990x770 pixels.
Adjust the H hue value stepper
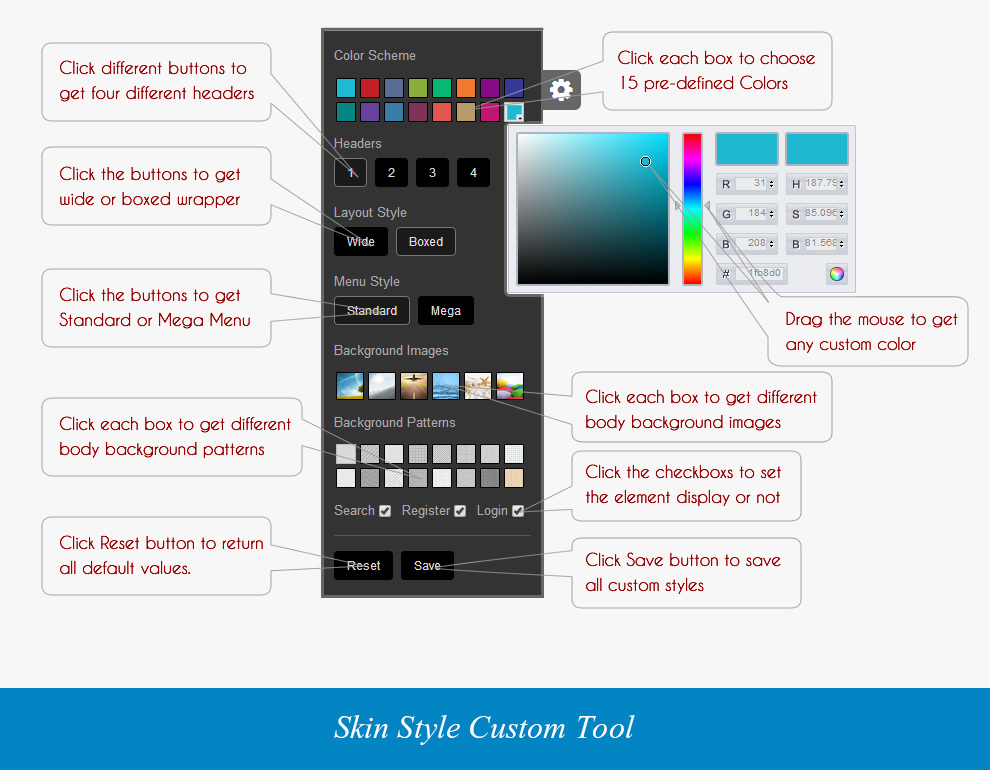(x=842, y=184)
